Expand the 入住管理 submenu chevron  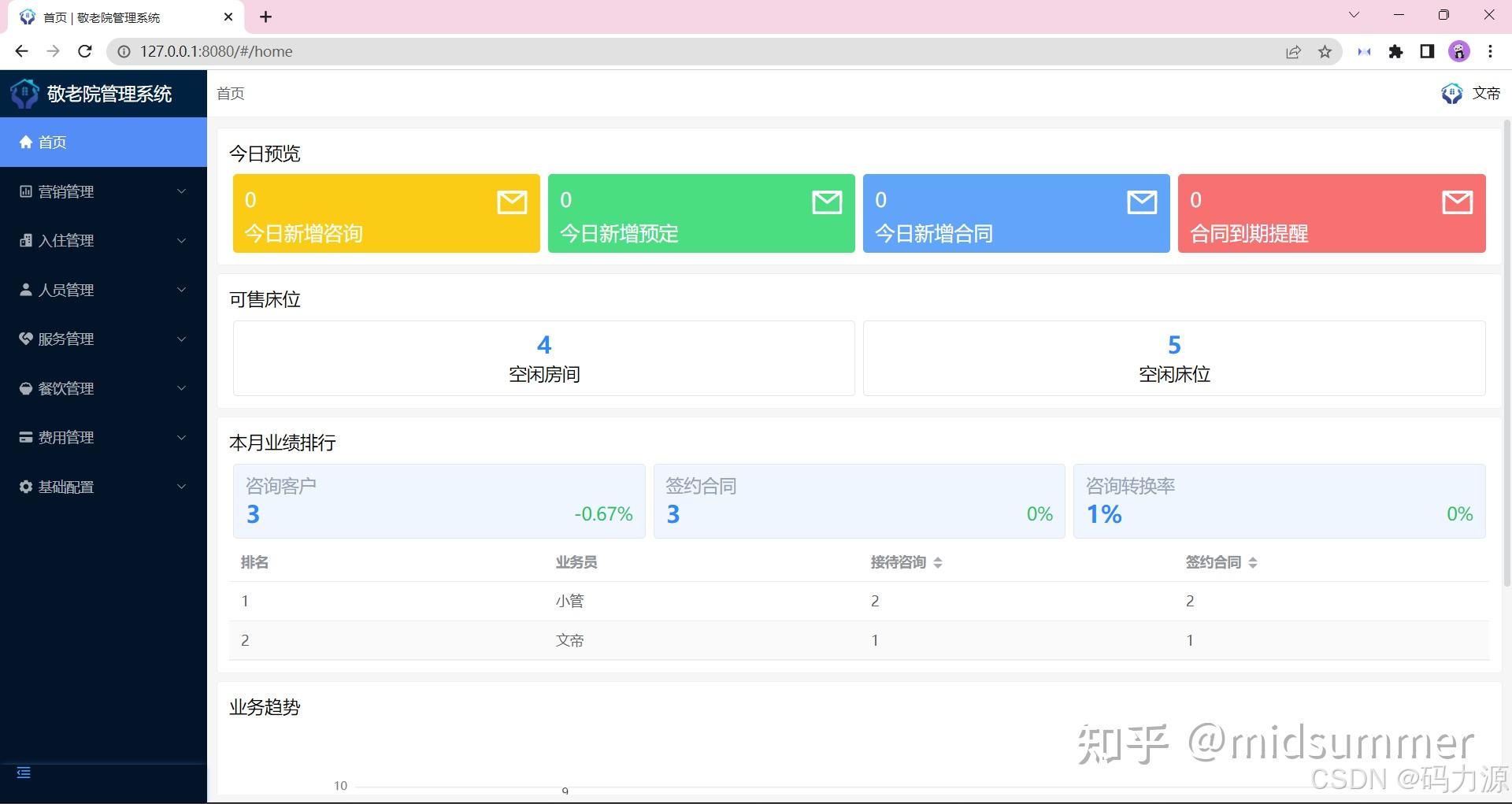click(x=182, y=240)
